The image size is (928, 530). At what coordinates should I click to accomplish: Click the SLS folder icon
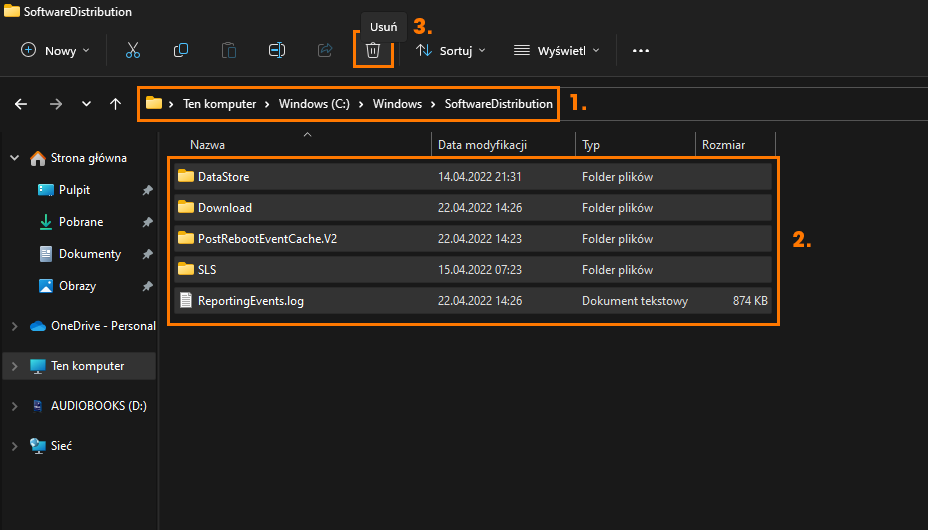tap(186, 269)
